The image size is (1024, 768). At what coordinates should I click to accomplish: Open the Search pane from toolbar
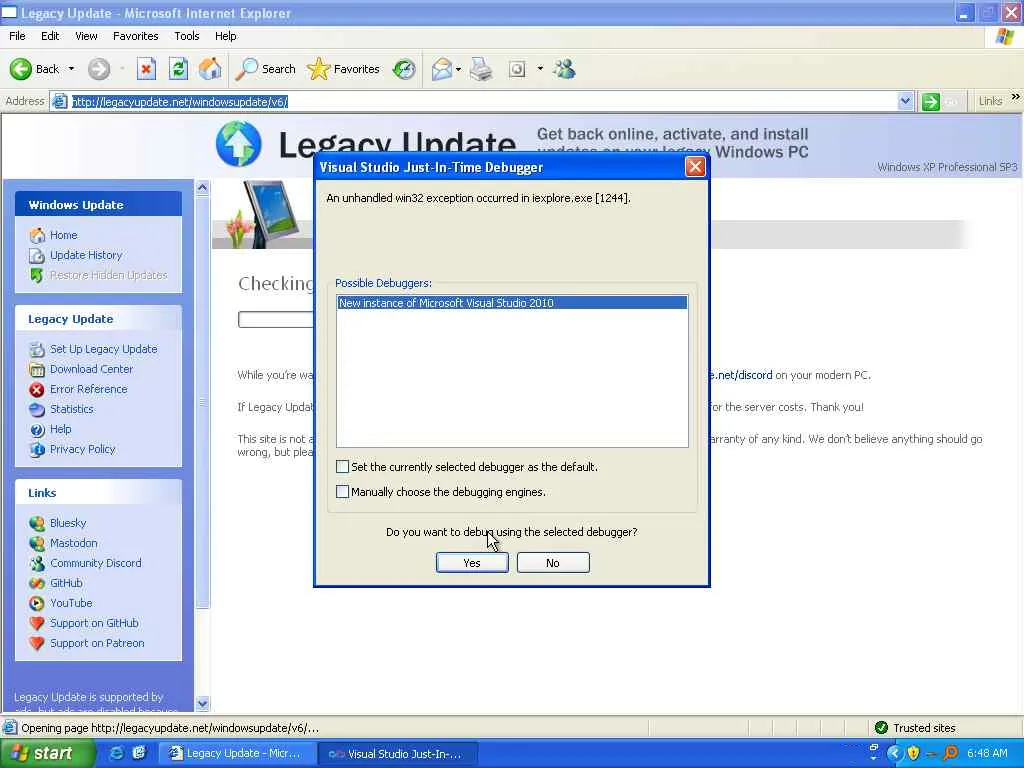pyautogui.click(x=266, y=69)
